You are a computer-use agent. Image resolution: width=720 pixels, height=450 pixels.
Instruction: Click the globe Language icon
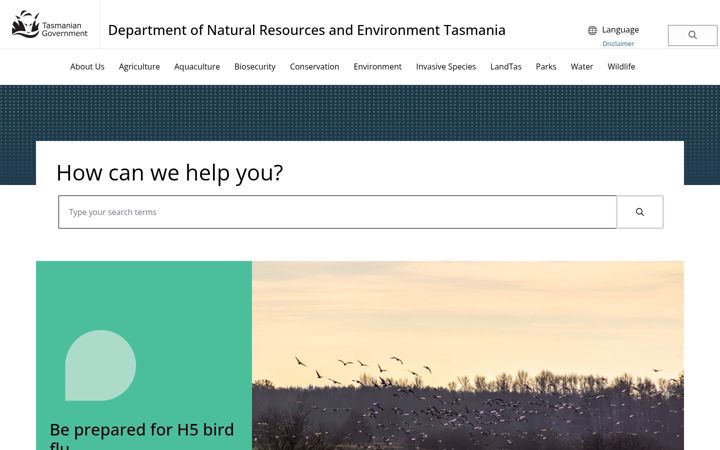click(x=592, y=30)
